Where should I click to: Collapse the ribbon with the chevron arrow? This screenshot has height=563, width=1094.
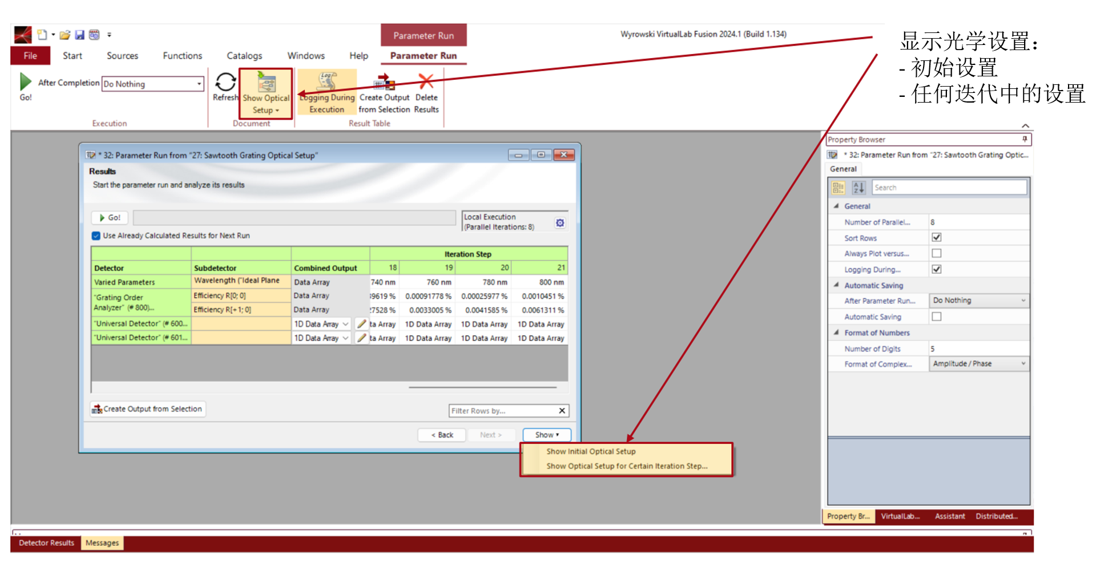pyautogui.click(x=1025, y=126)
